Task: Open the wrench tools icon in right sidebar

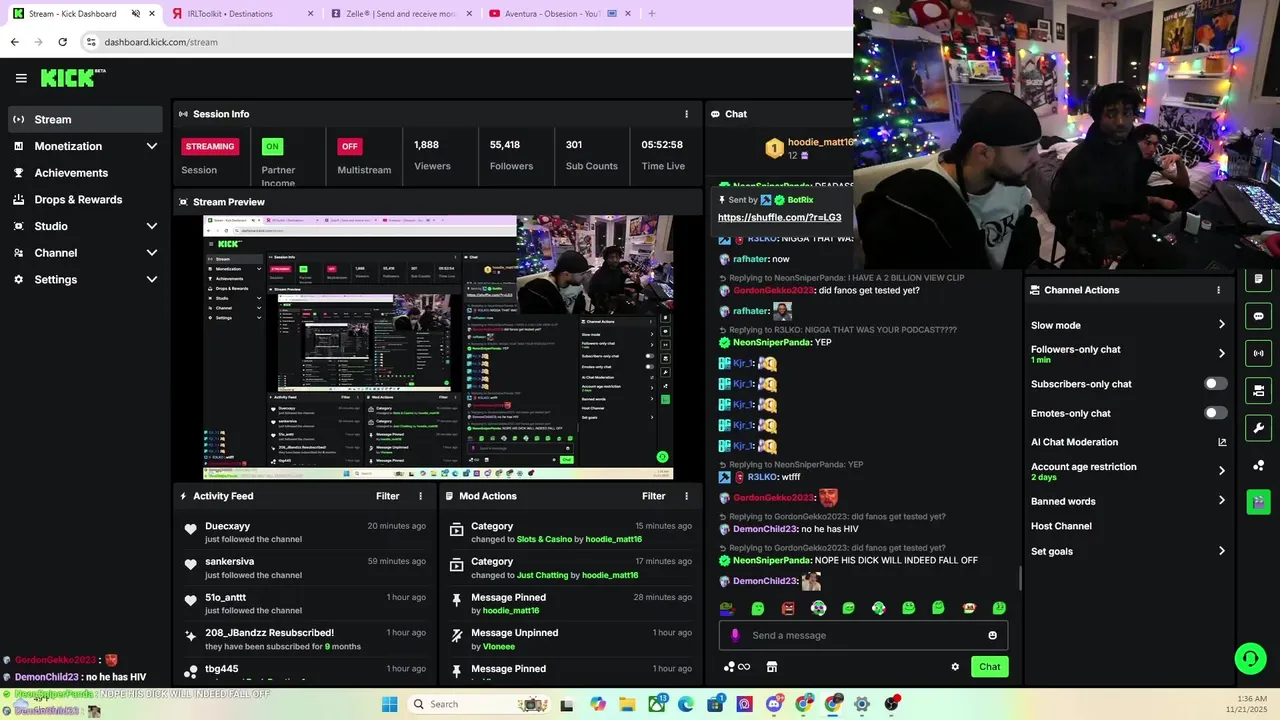Action: pos(1258,428)
